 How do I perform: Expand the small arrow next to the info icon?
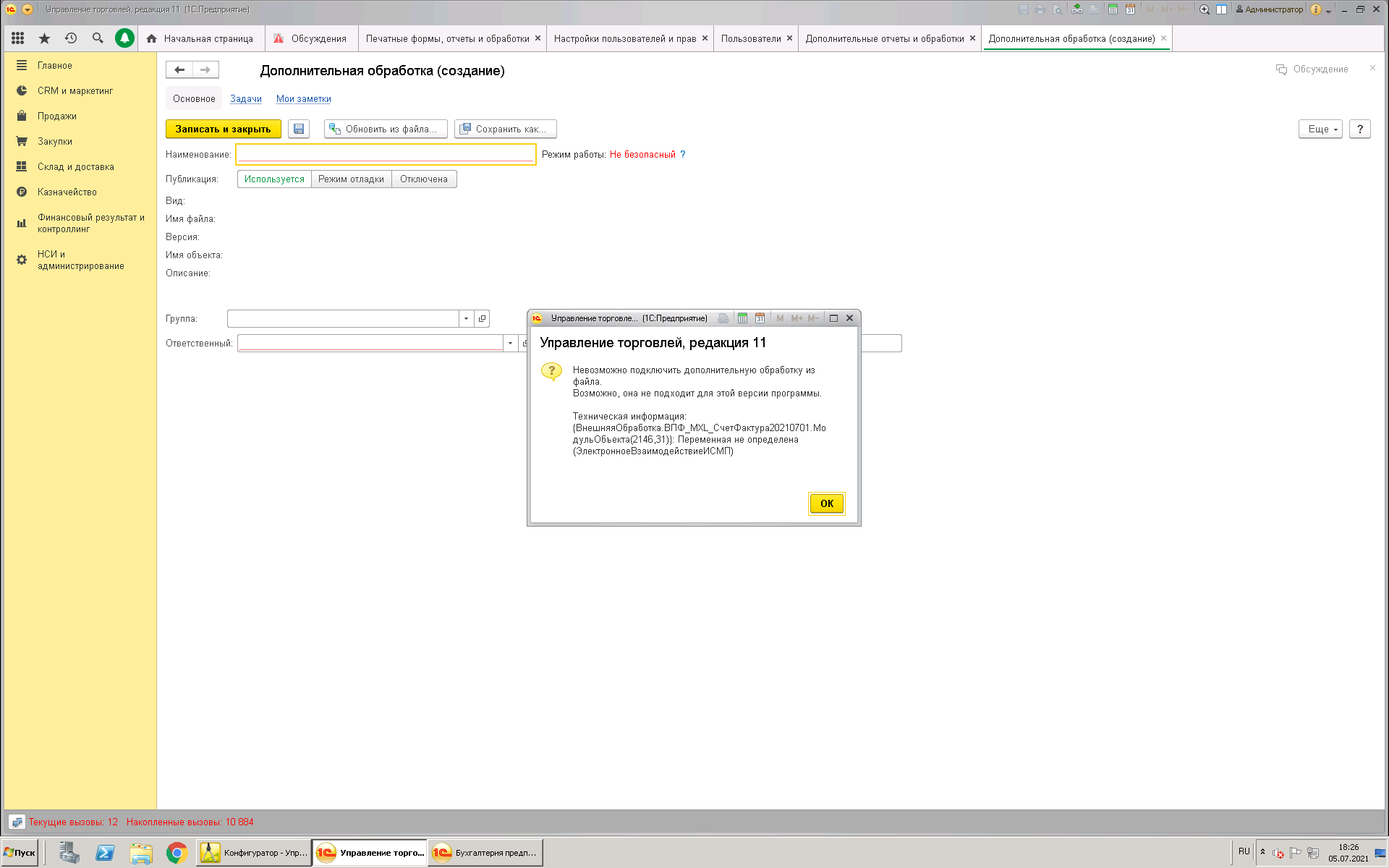[1329, 10]
